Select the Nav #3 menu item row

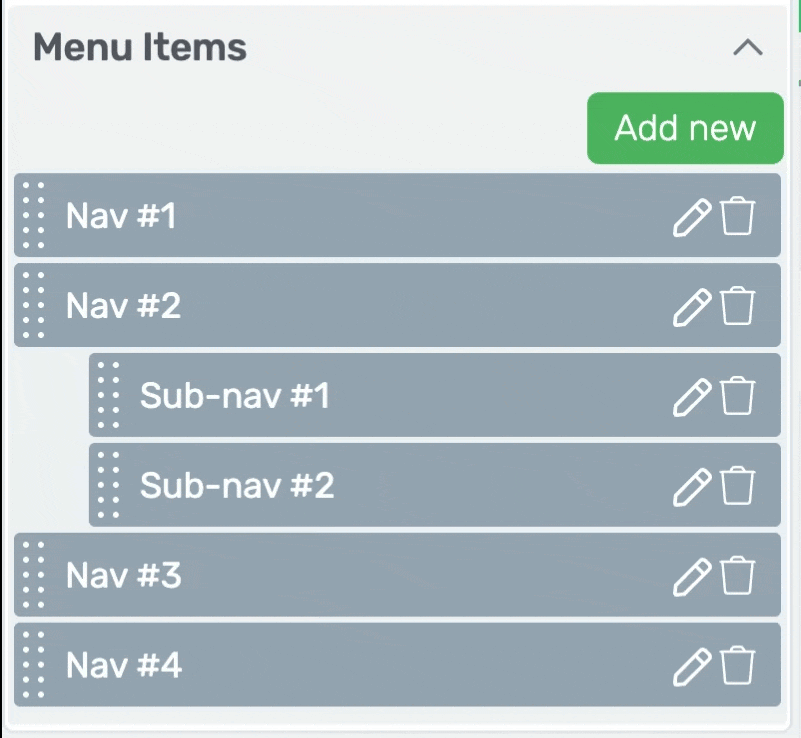pos(397,575)
